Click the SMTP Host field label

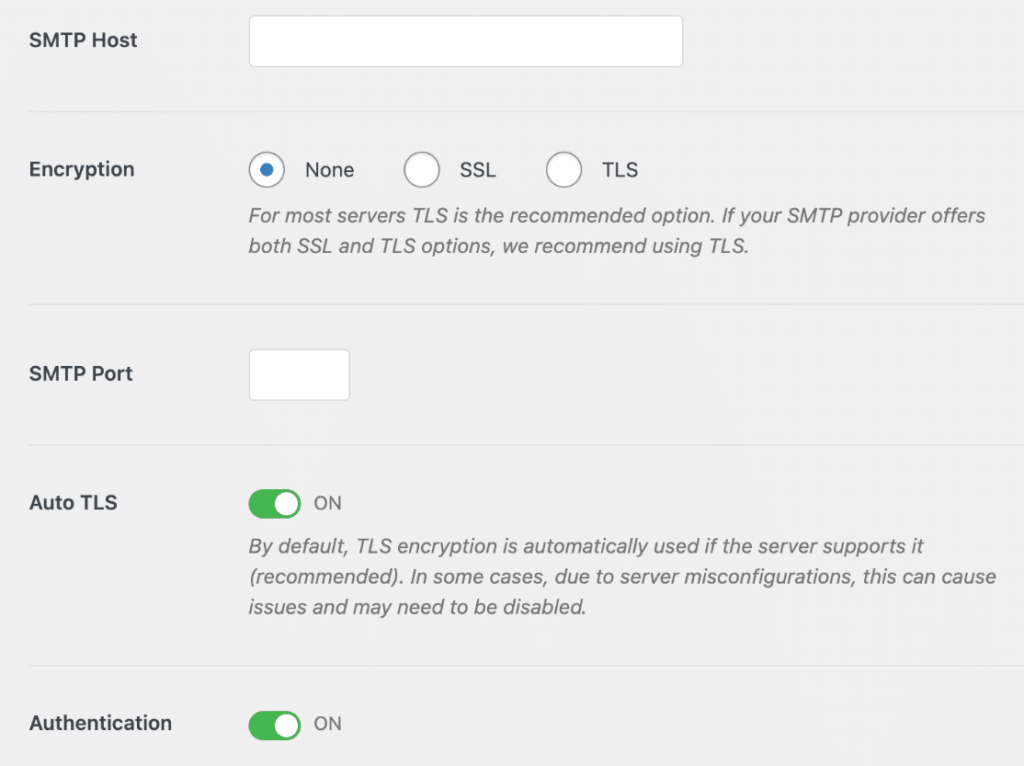(x=83, y=40)
